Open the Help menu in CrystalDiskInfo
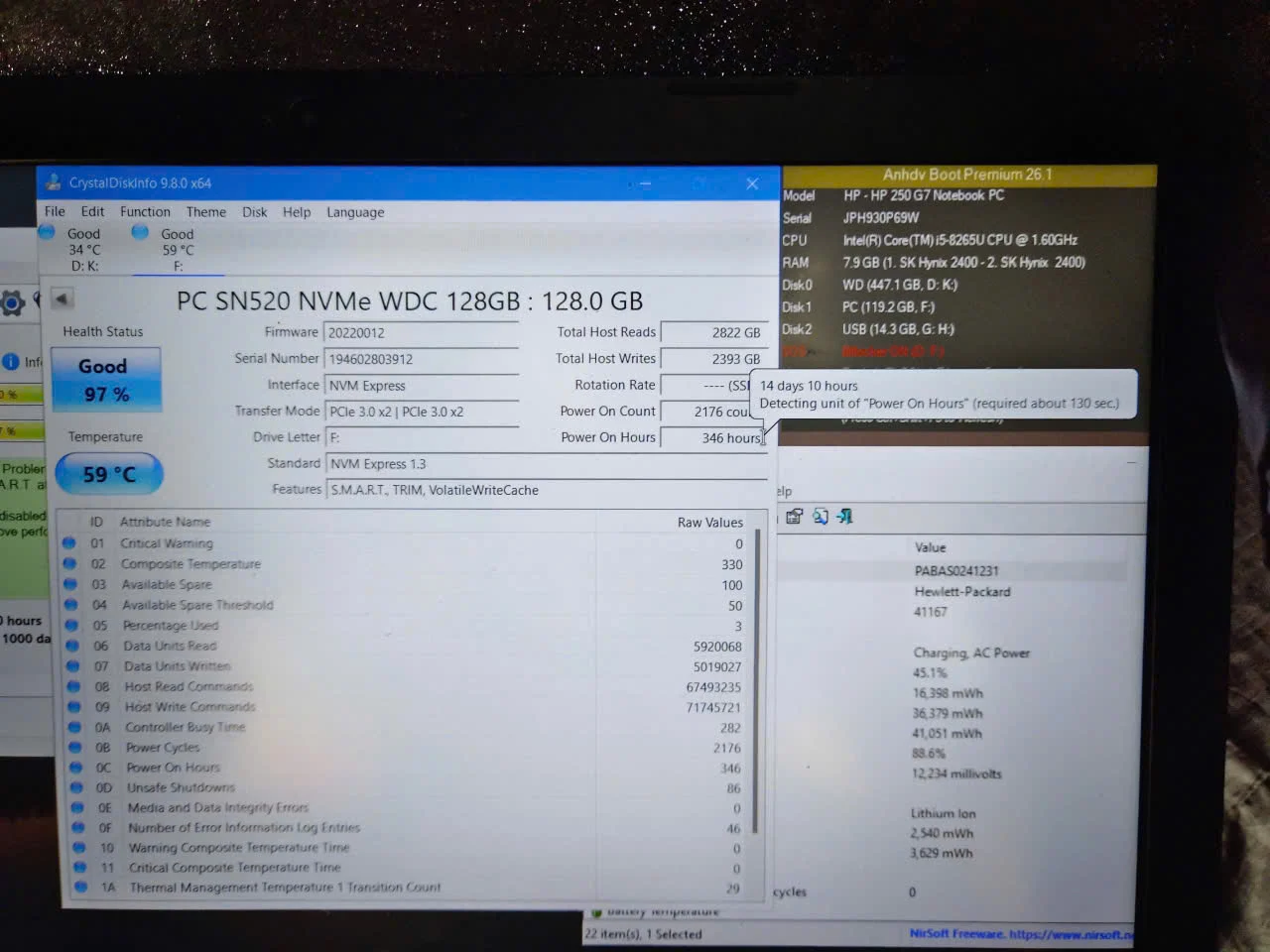 point(296,211)
